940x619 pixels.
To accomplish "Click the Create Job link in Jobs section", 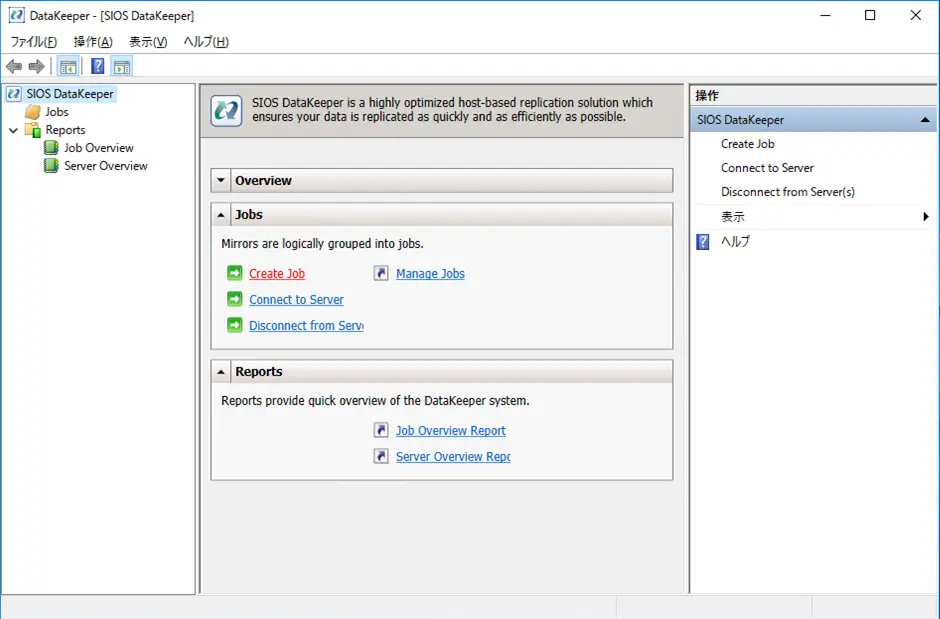I will (x=277, y=274).
